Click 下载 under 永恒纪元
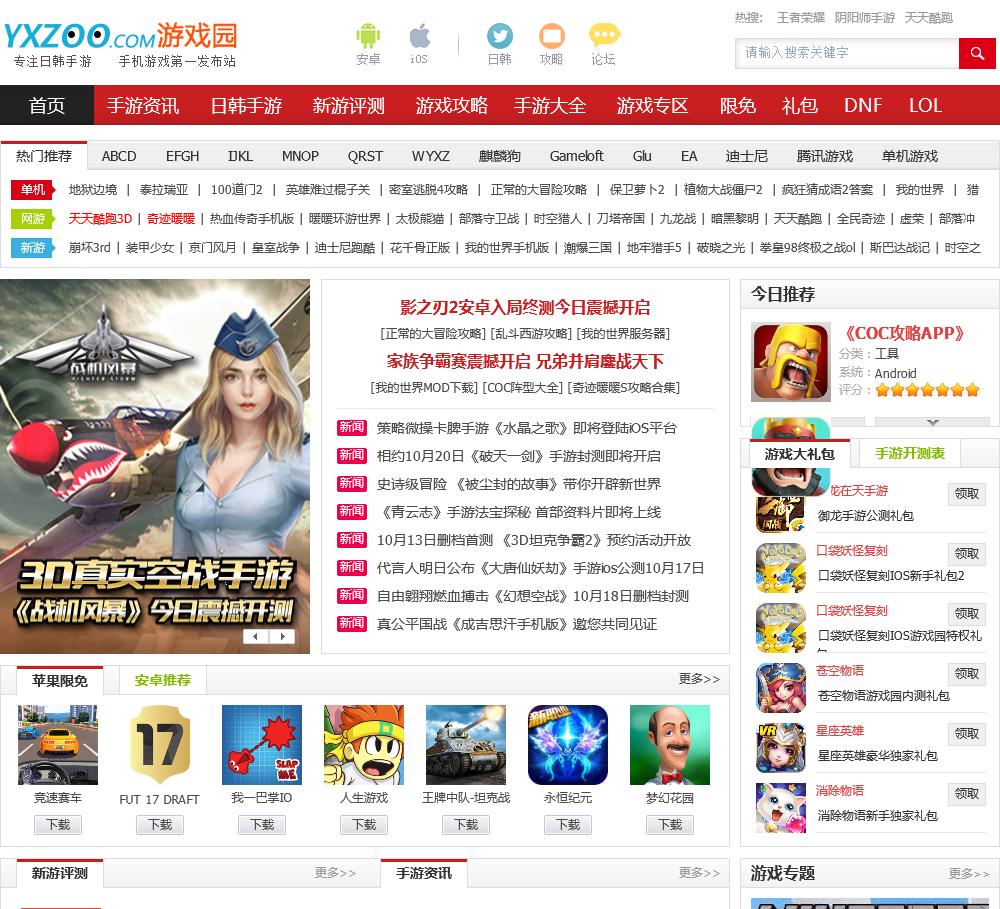The width and height of the screenshot is (1000, 909). click(568, 825)
